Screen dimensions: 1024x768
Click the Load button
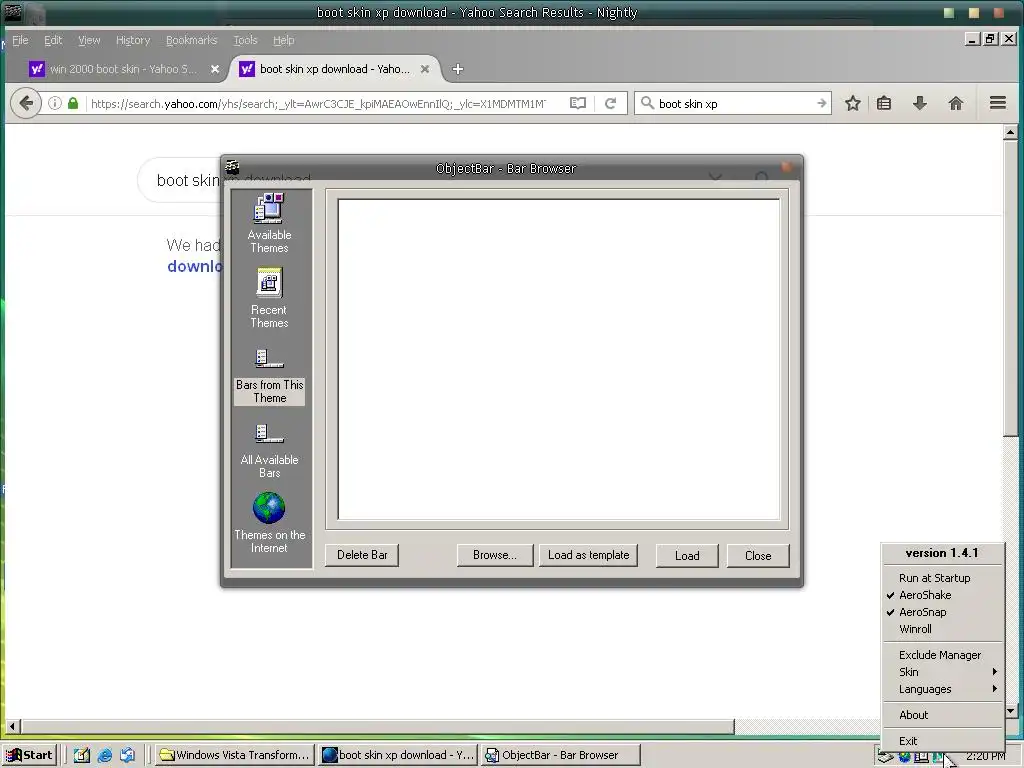click(x=687, y=556)
